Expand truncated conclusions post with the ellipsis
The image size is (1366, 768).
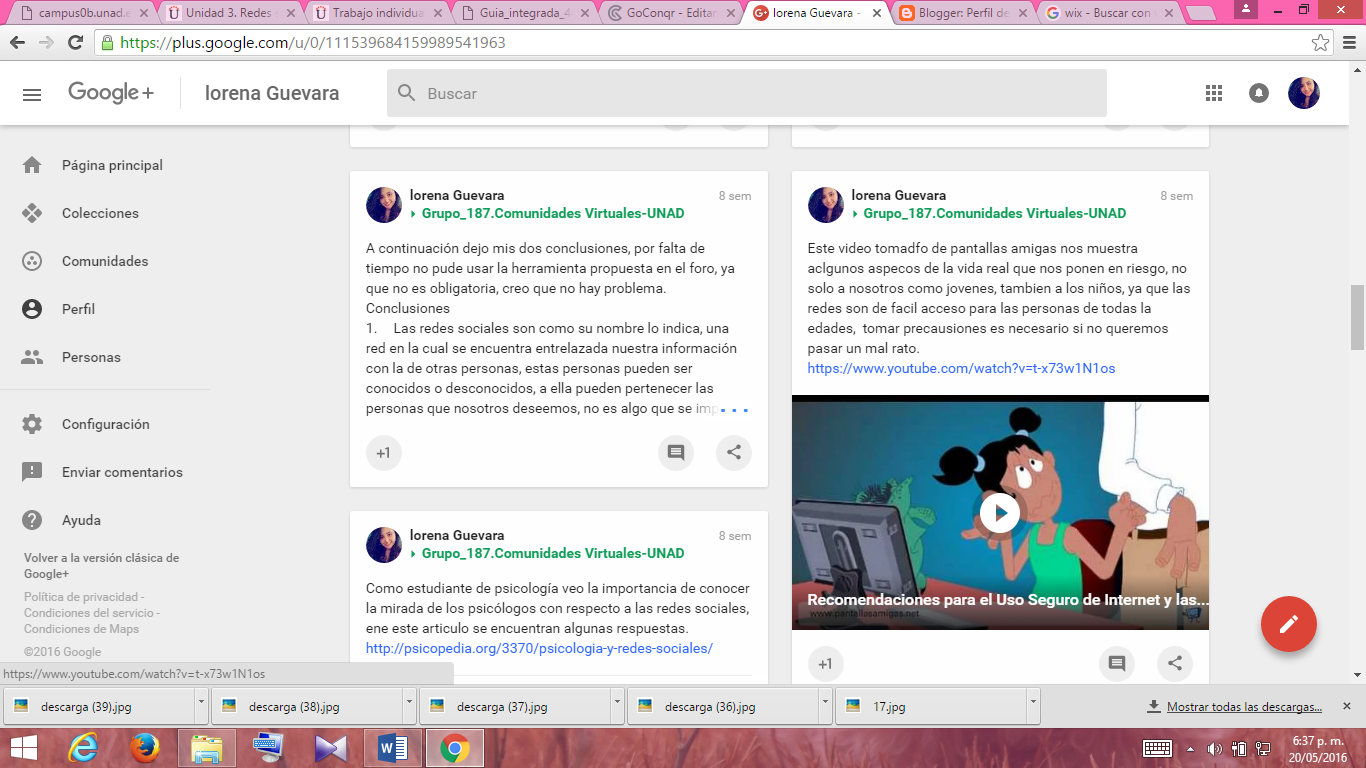point(734,409)
